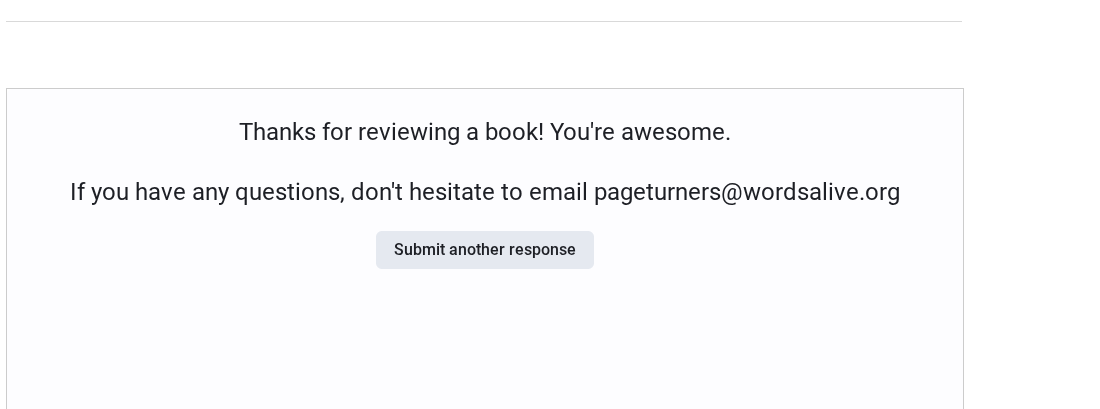Click the "You're awesome." sentence

pos(640,132)
